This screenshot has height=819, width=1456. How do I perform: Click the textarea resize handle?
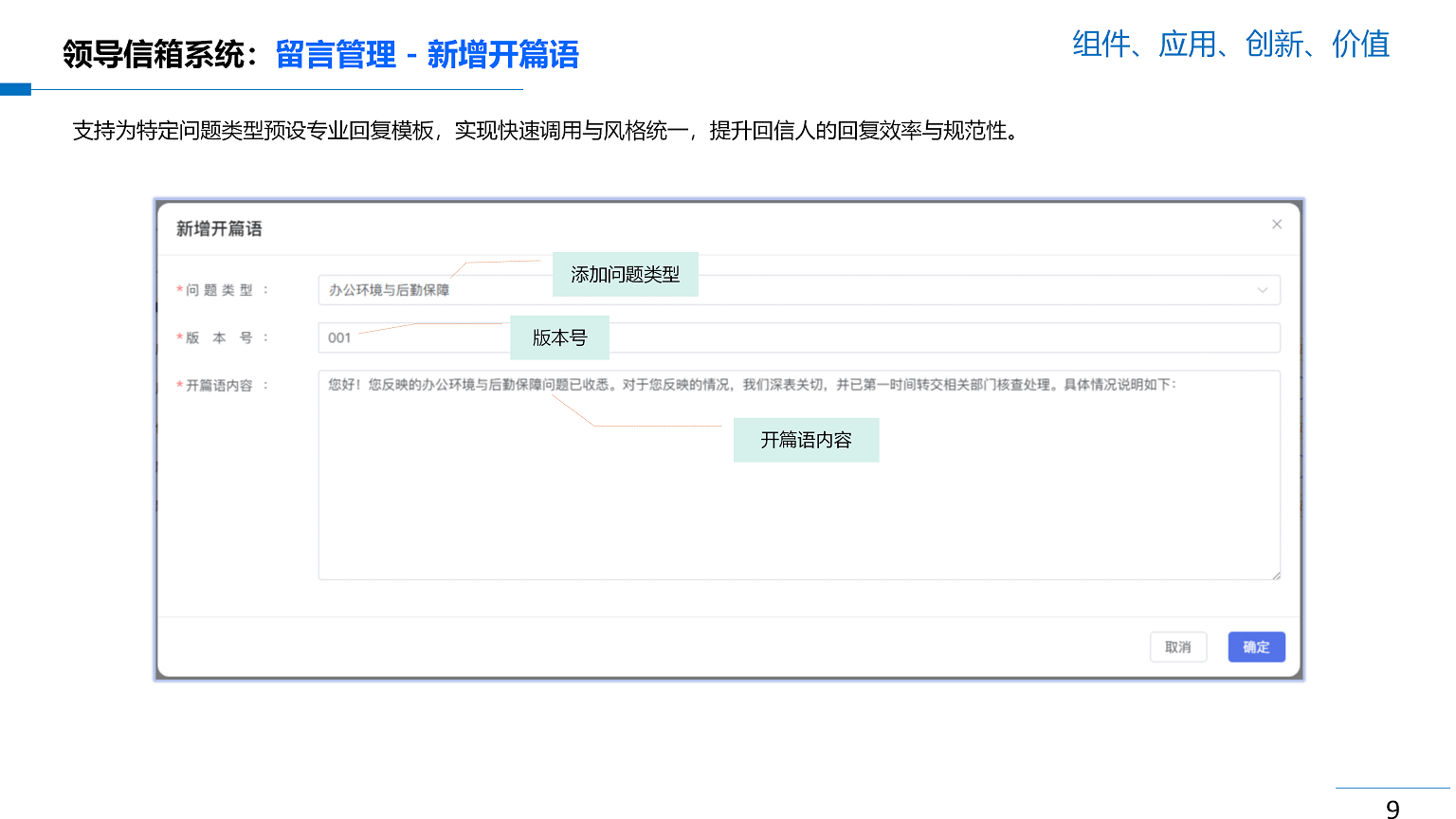click(1277, 575)
